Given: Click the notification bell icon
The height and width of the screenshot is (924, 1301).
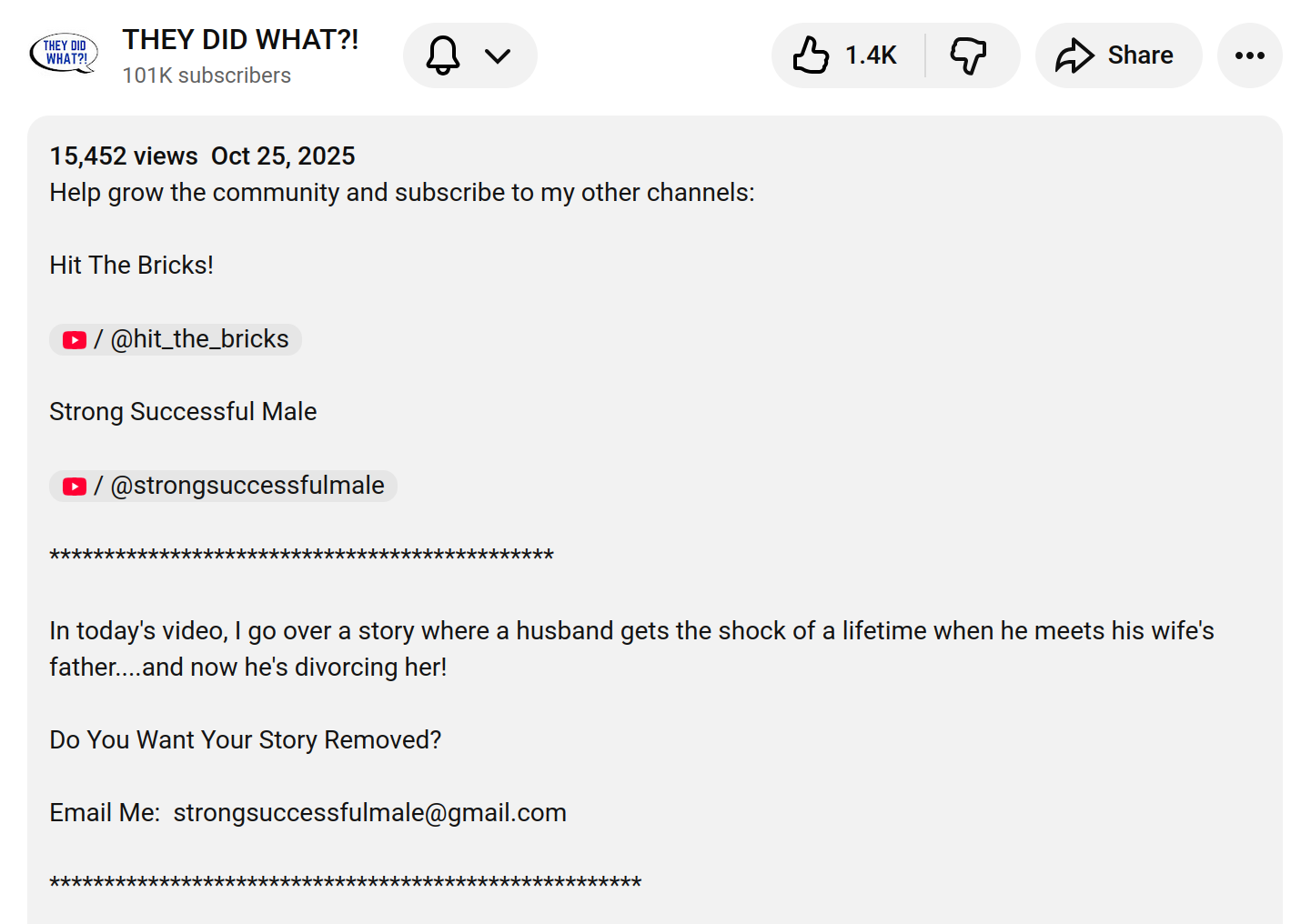Looking at the screenshot, I should [x=443, y=55].
